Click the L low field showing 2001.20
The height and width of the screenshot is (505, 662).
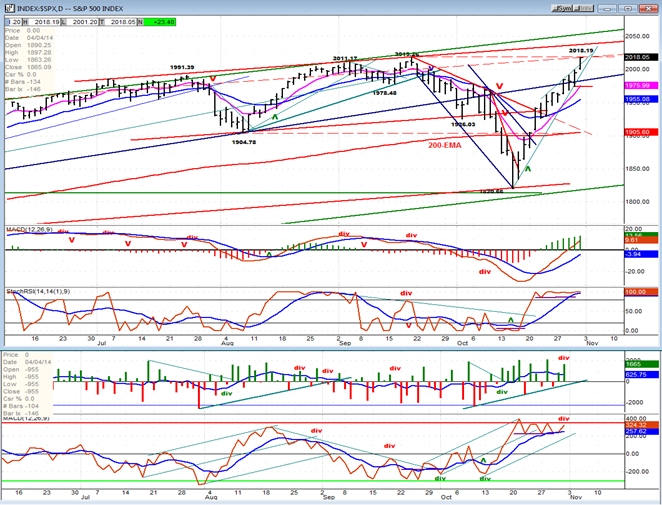80,22
